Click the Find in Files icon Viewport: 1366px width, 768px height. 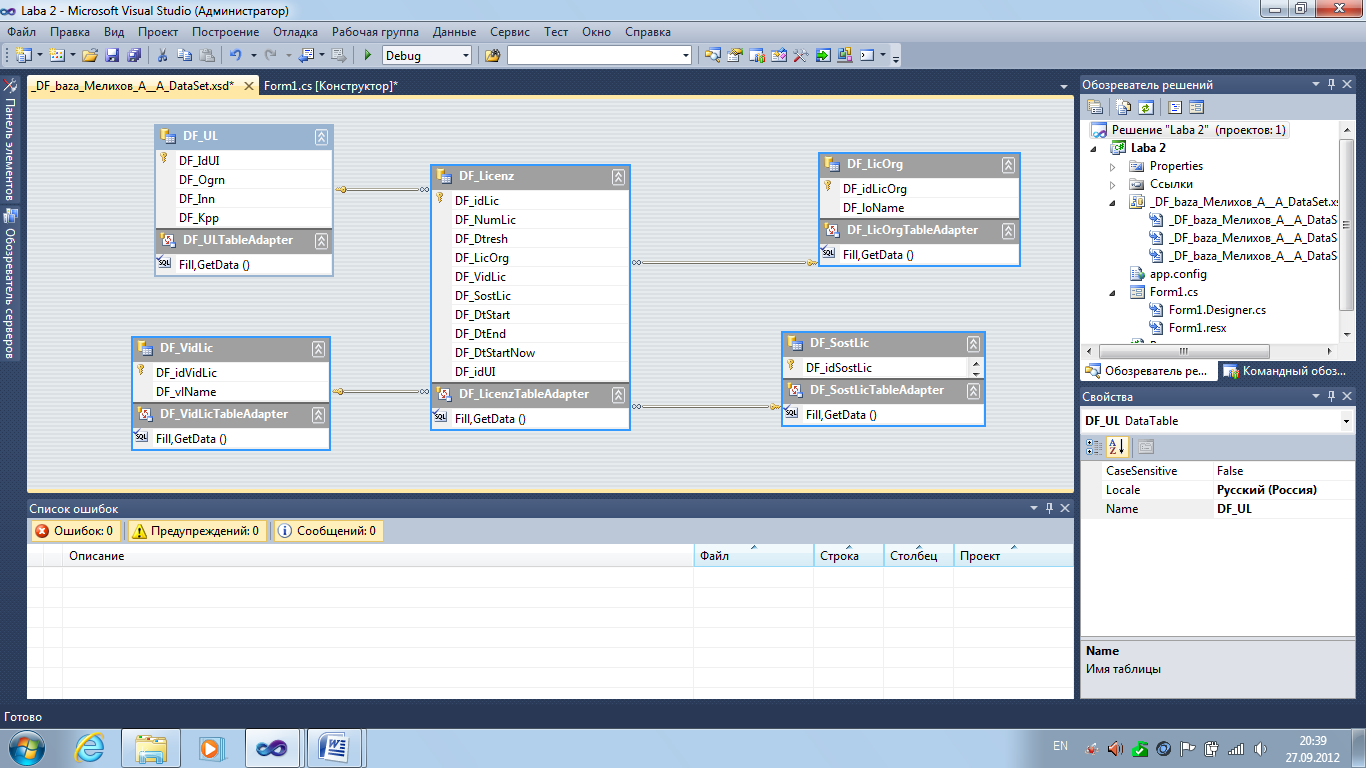(x=492, y=55)
